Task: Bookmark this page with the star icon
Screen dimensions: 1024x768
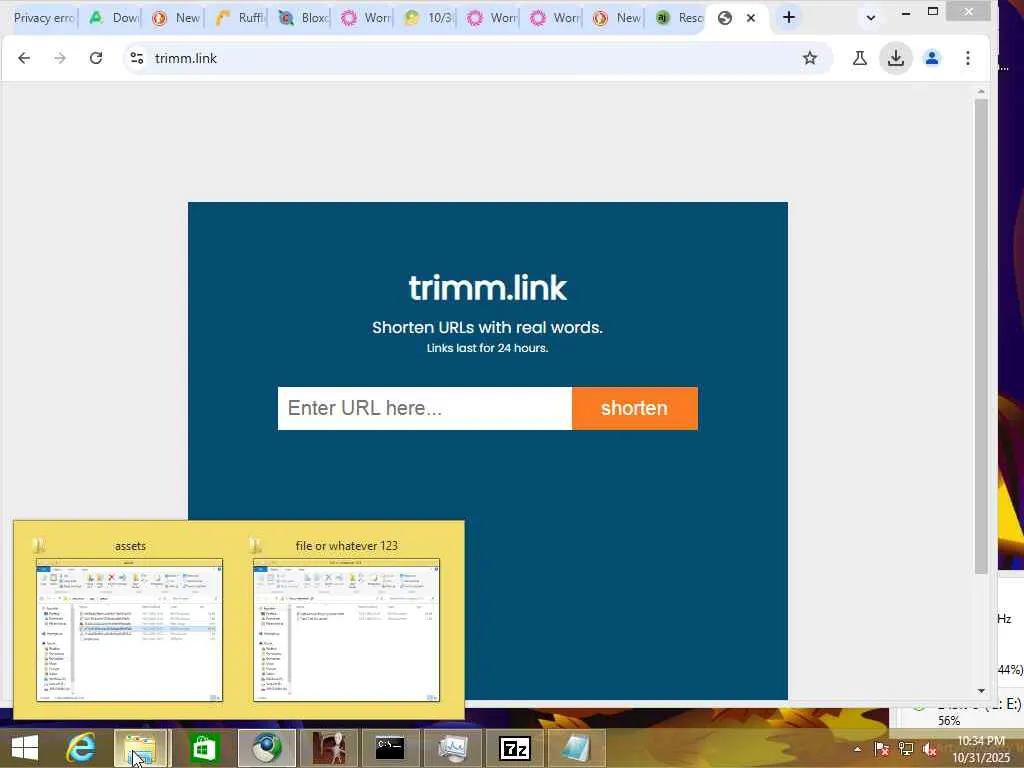Action: click(810, 58)
